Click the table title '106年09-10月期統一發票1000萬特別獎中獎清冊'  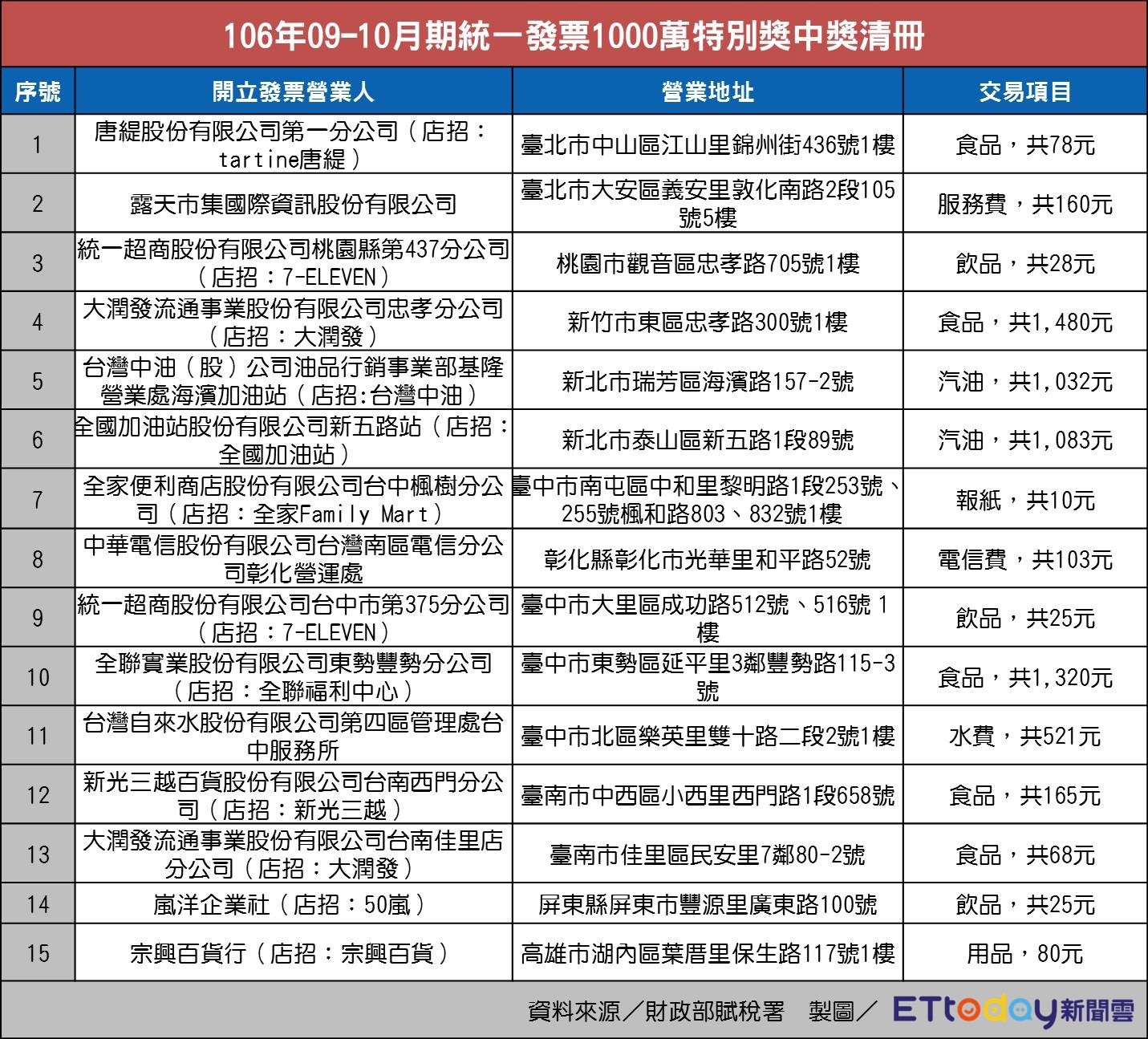click(x=574, y=36)
